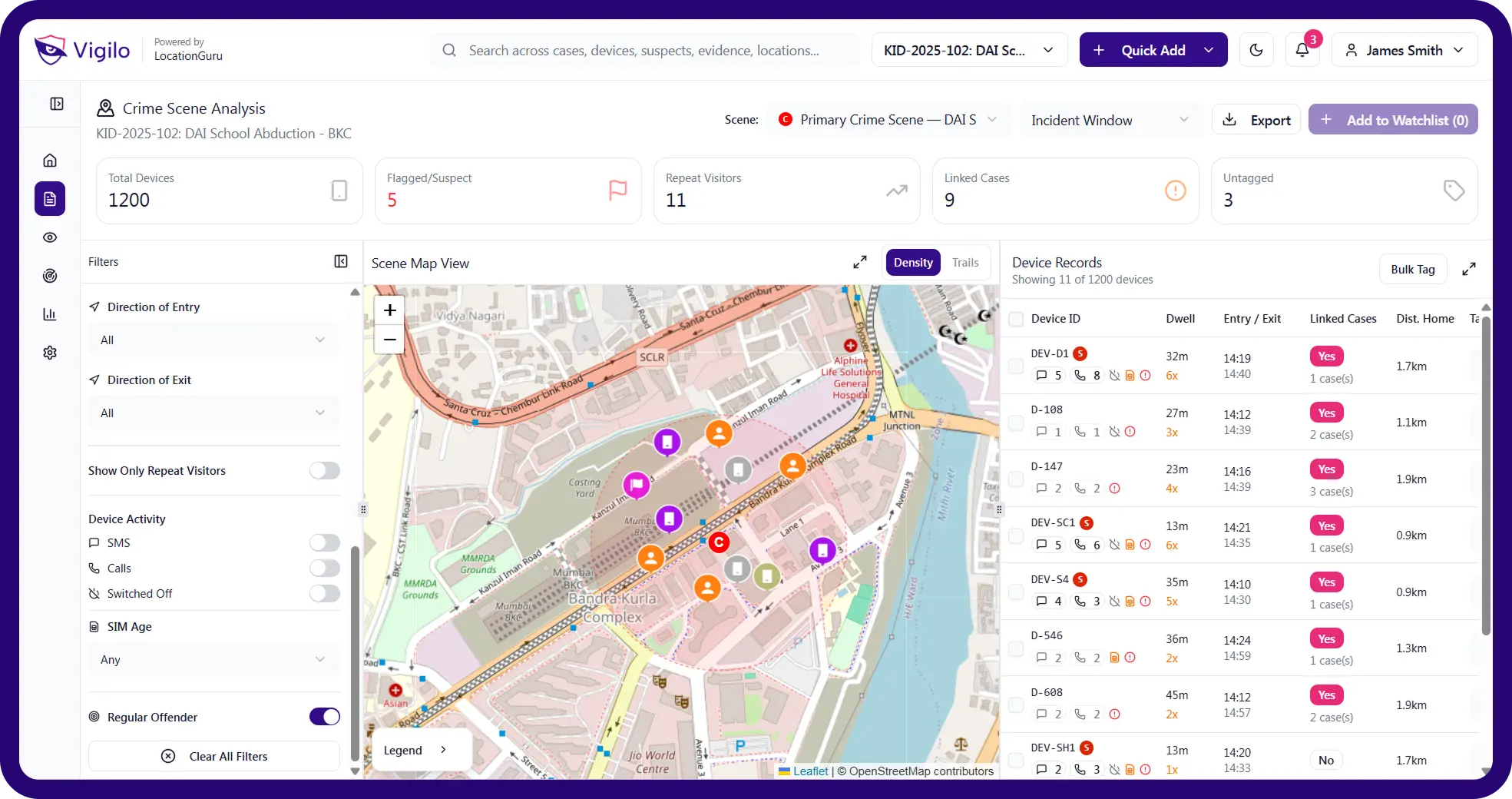Toggle dark mode moon icon
1512x799 pixels.
tap(1256, 50)
